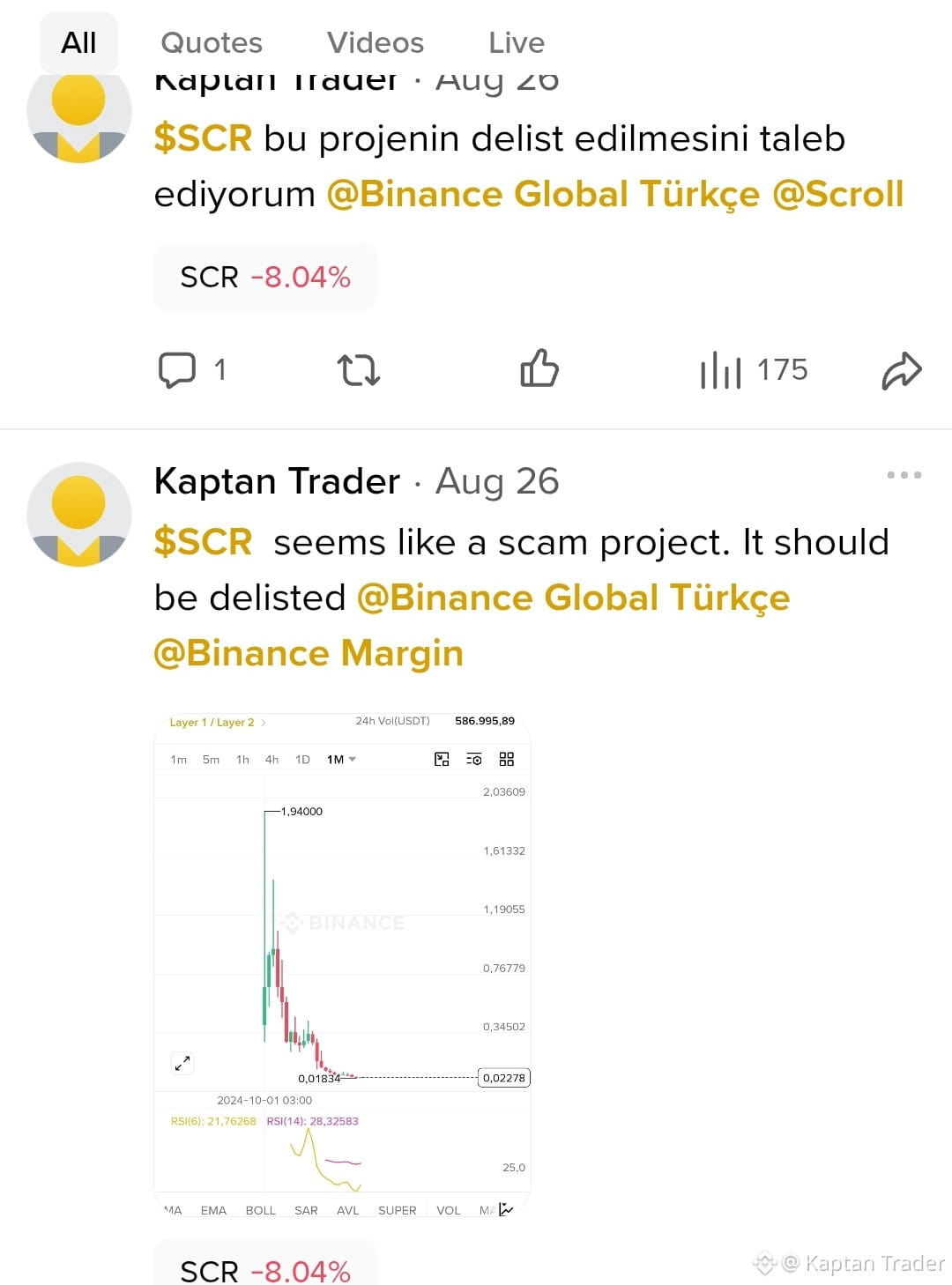Expand Layer 1 / Layer 2 category chevron

264,723
